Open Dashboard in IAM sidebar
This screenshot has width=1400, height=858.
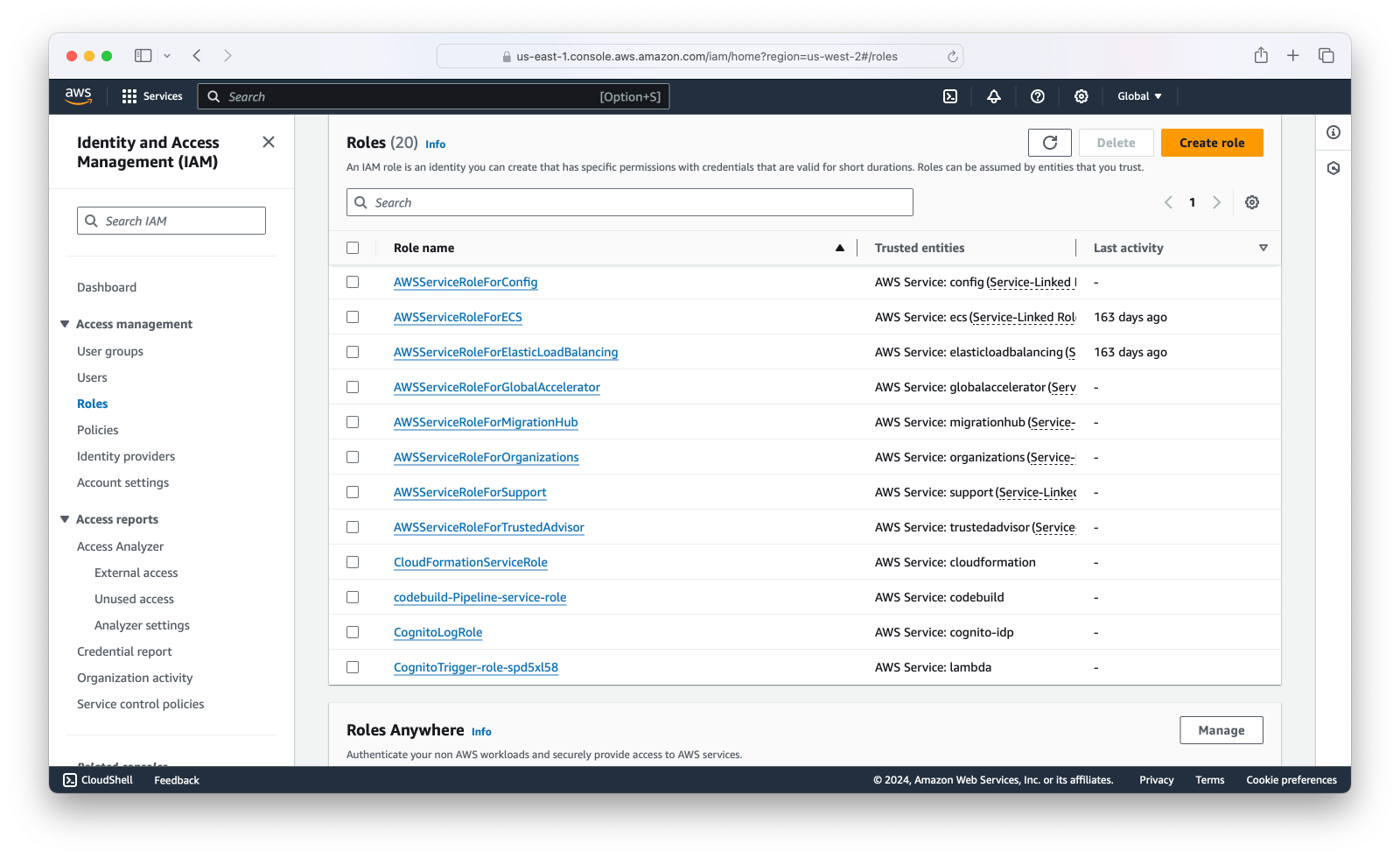[107, 287]
